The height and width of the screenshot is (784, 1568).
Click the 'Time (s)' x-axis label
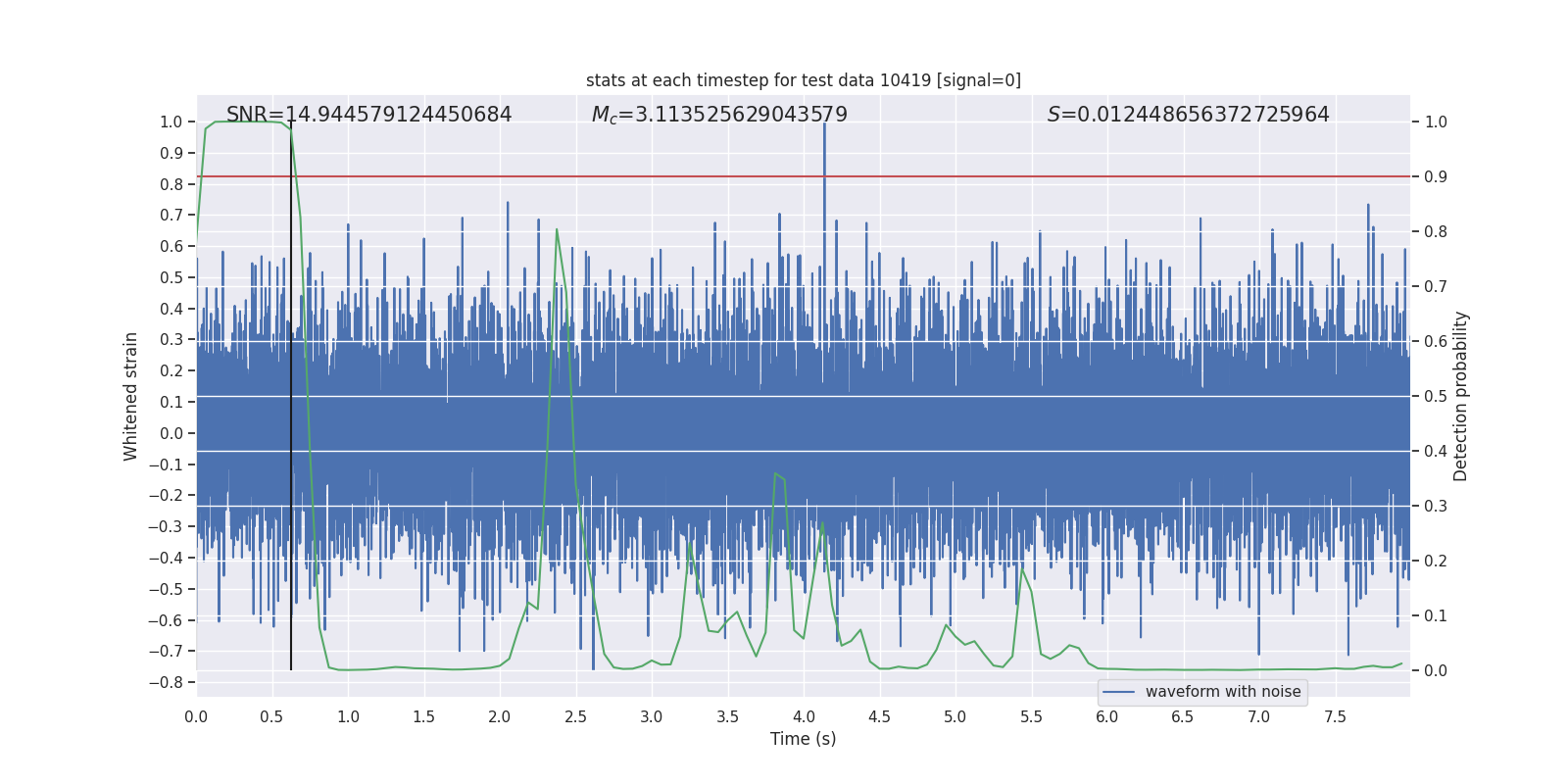[x=803, y=739]
